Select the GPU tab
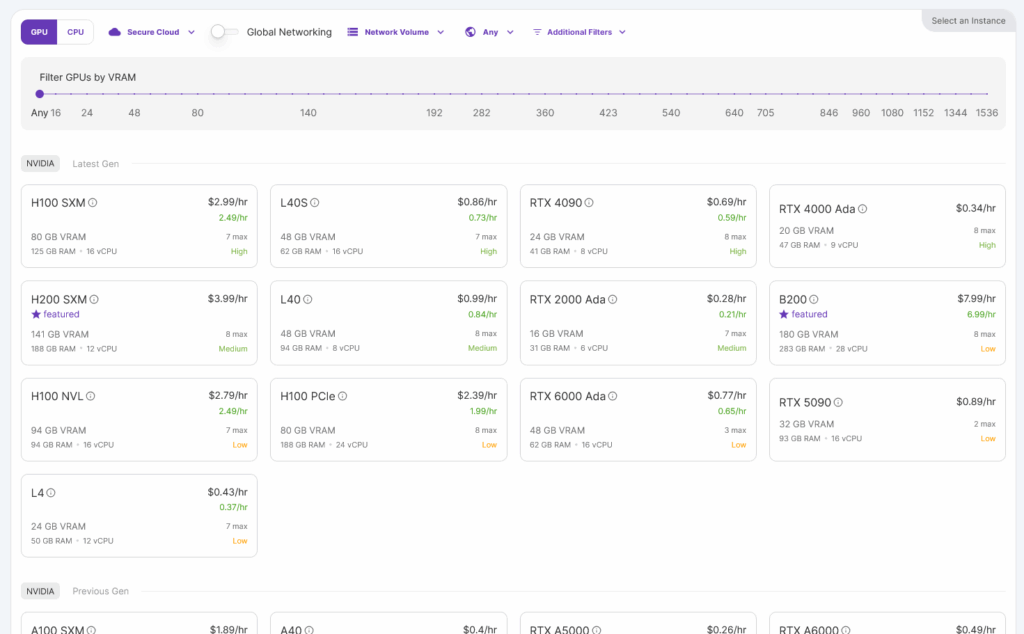Screen dimensions: 1024x634 coord(38,31)
